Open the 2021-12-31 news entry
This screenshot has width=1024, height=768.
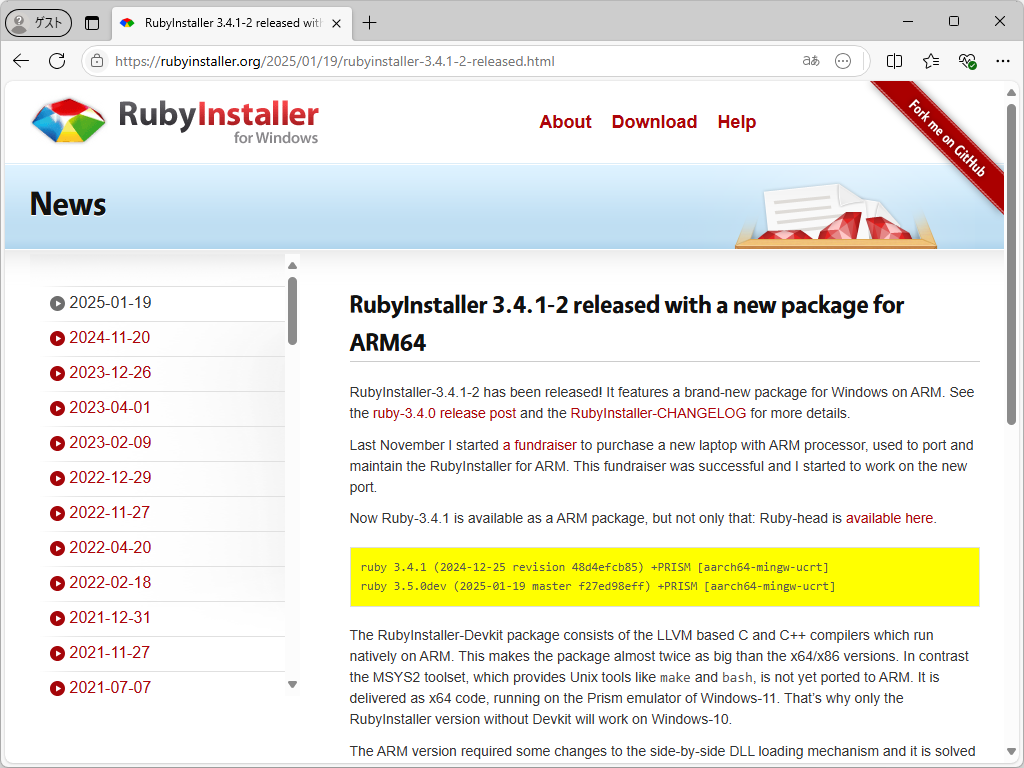110,617
